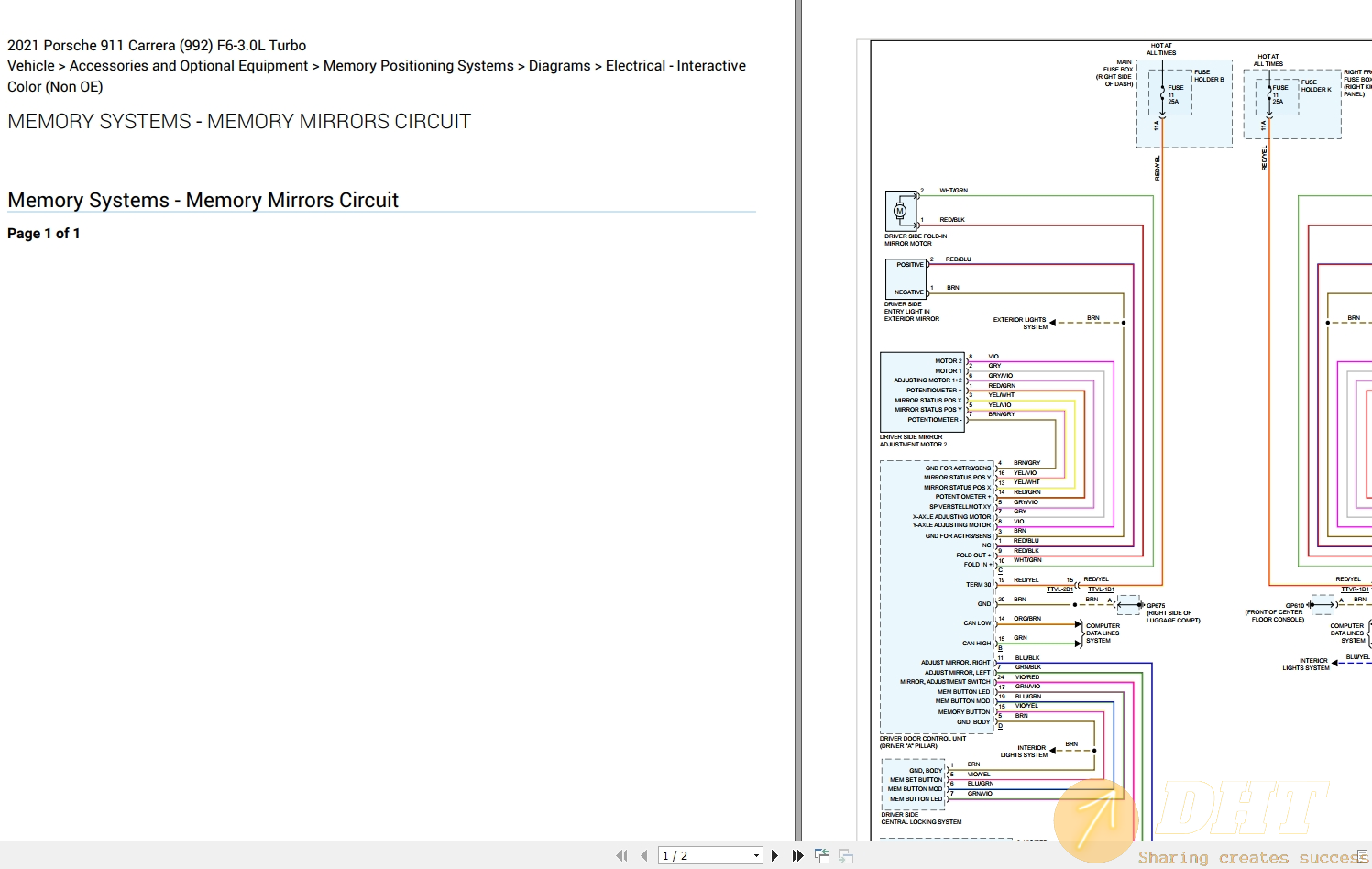The image size is (1372, 869).
Task: Click the 'DRIVER SIDE ENTRY LIGHT IN EXTERIOR MIRROR' label
Action: point(912,312)
